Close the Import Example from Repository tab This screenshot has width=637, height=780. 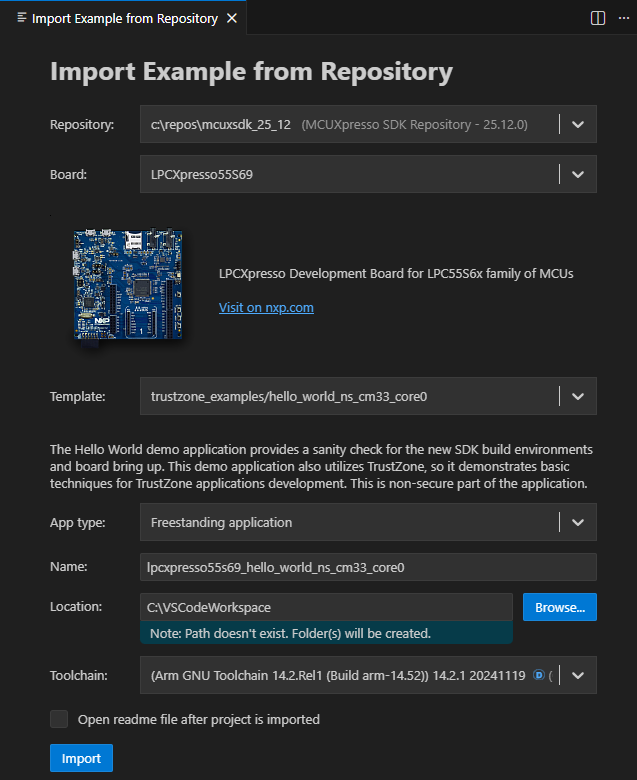pos(232,18)
